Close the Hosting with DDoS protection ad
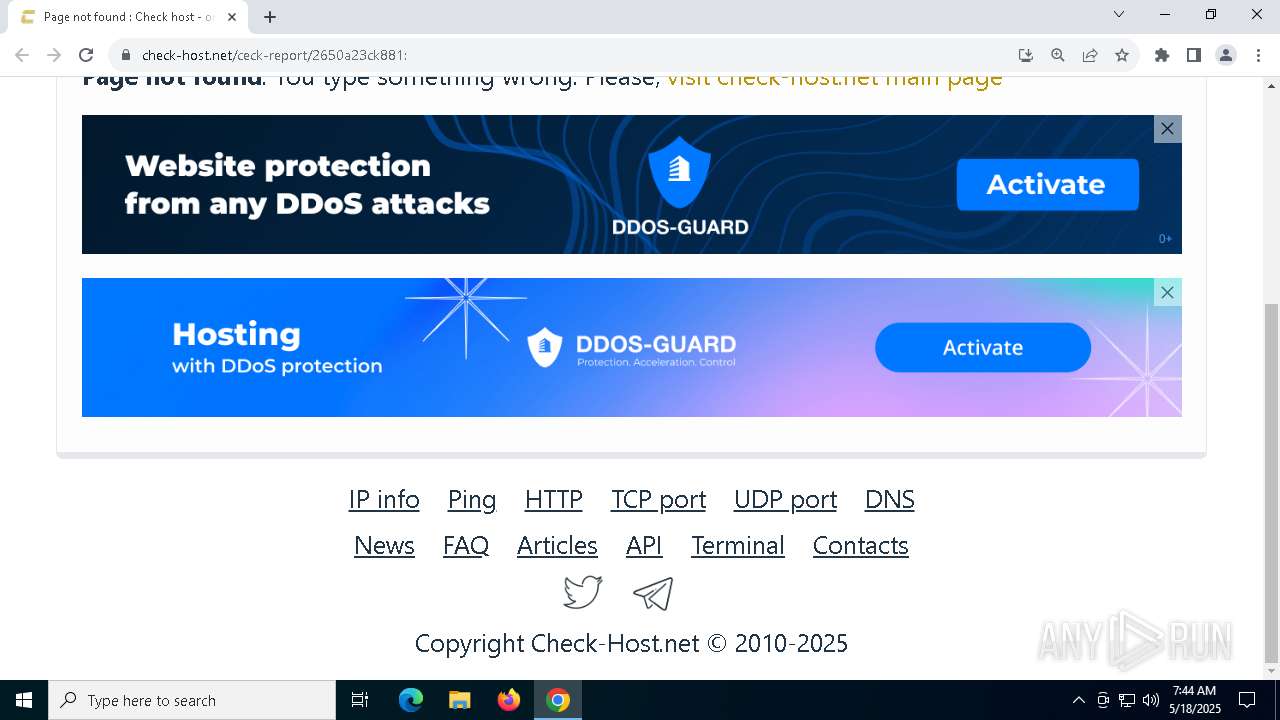 (1167, 292)
